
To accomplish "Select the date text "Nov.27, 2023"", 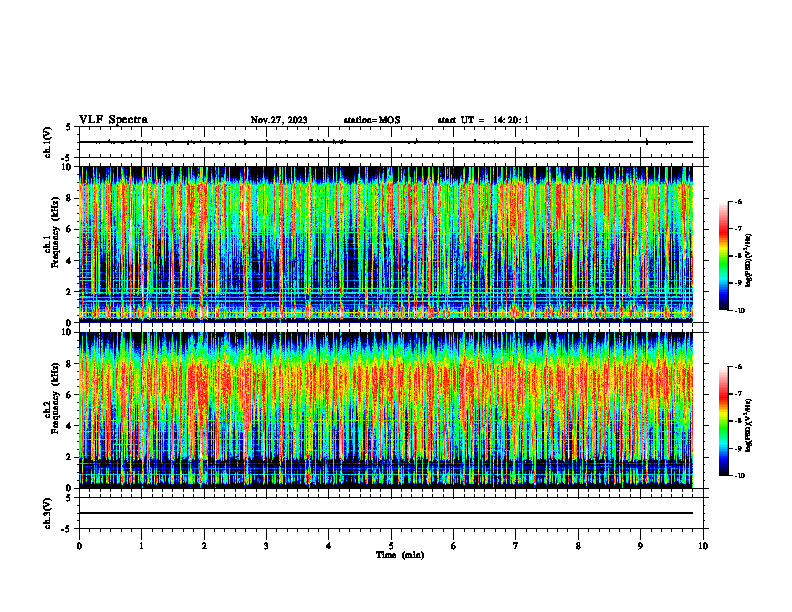I will 279,120.
